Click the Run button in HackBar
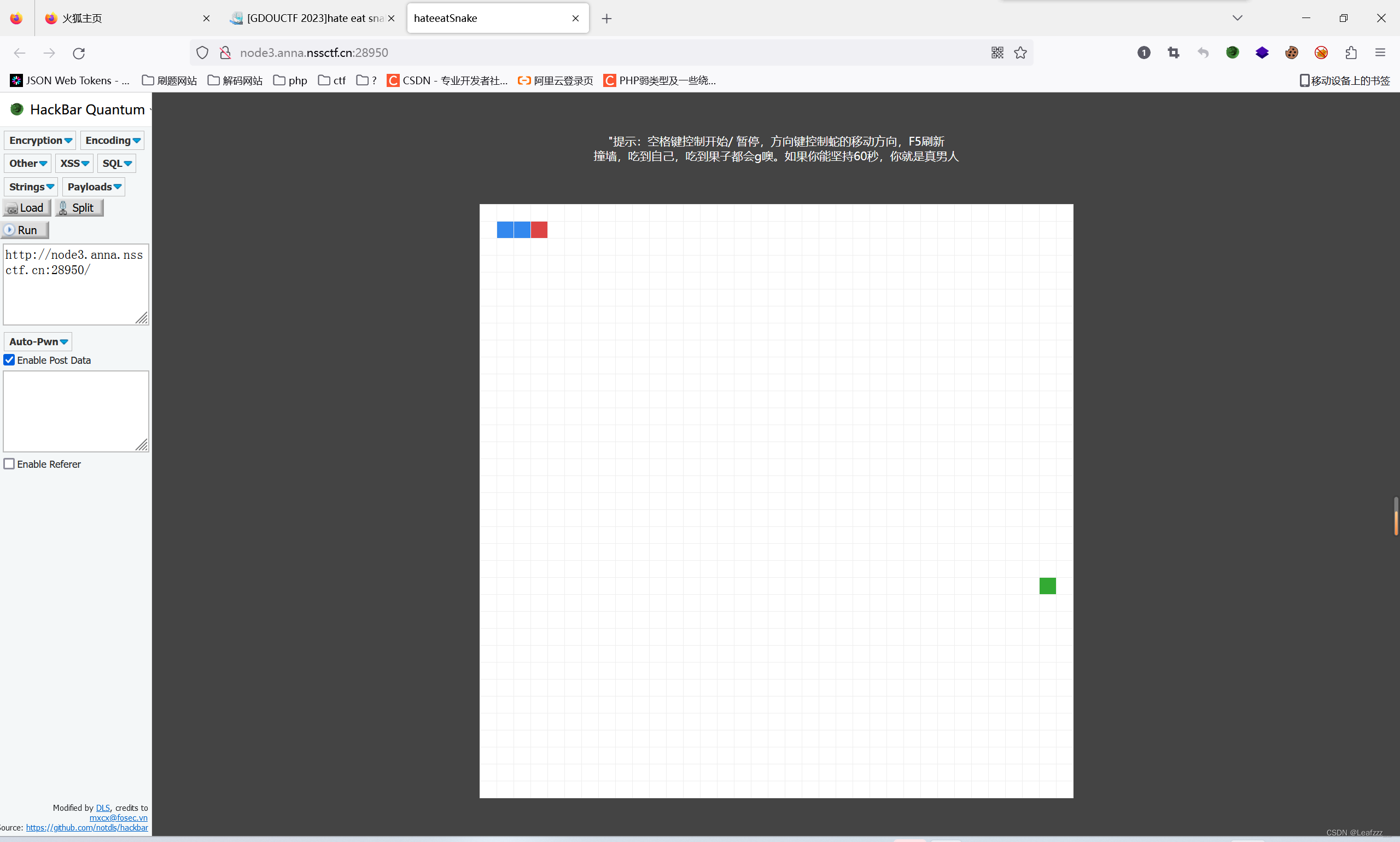The height and width of the screenshot is (842, 1400). pyautogui.click(x=25, y=230)
